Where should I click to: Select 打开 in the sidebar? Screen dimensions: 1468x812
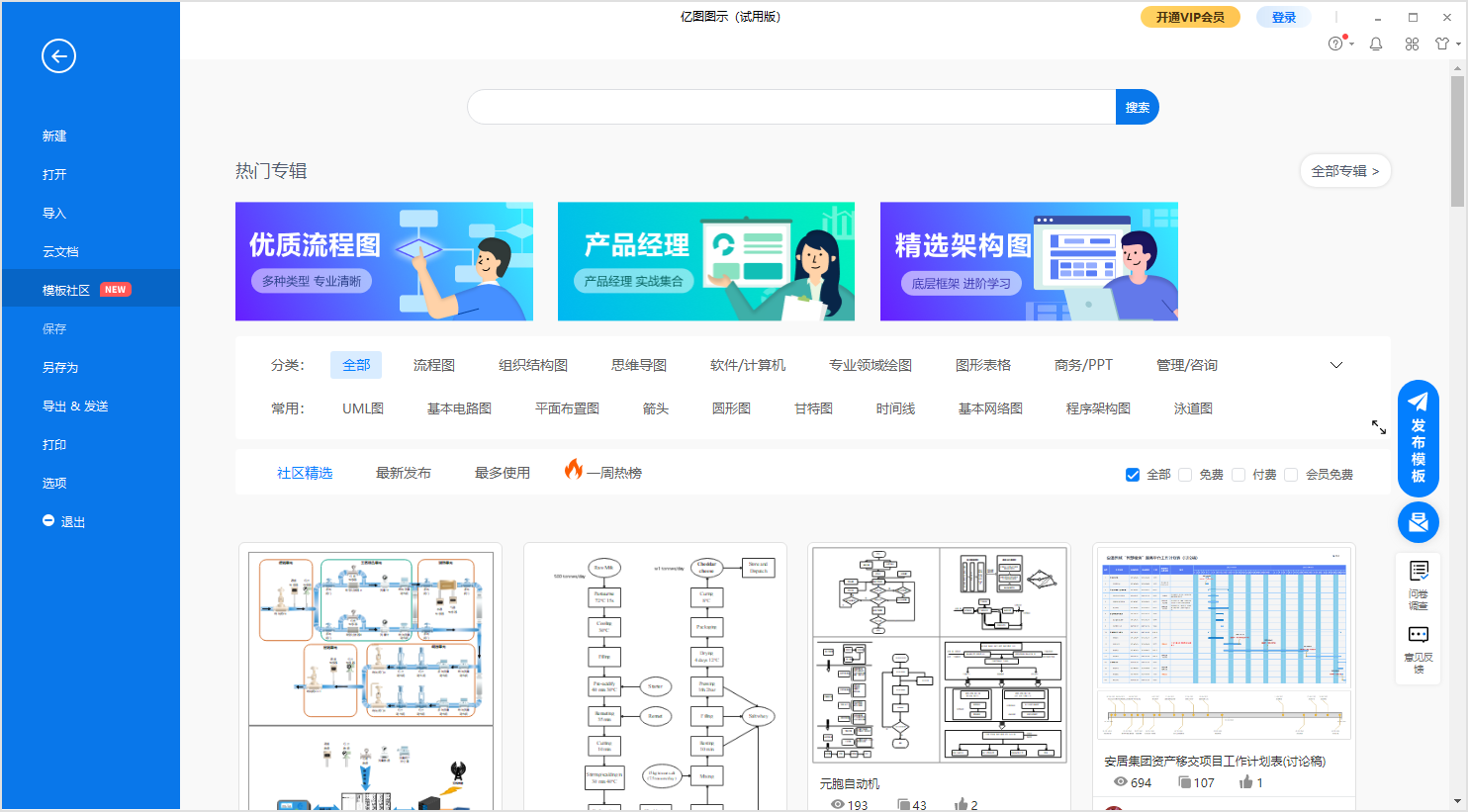54,174
